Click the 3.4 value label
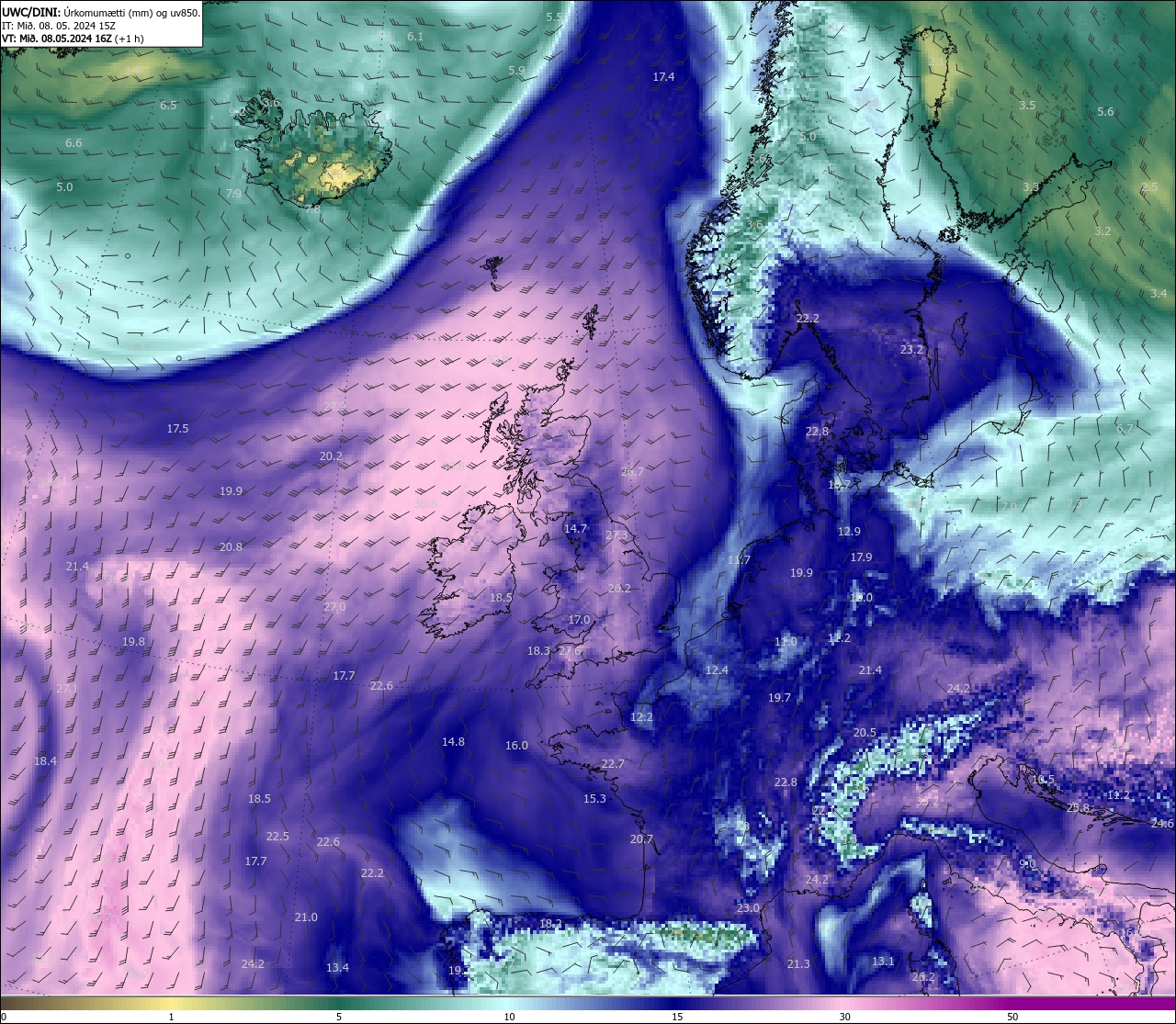Viewport: 1176px width, 1024px height. [x=1159, y=294]
